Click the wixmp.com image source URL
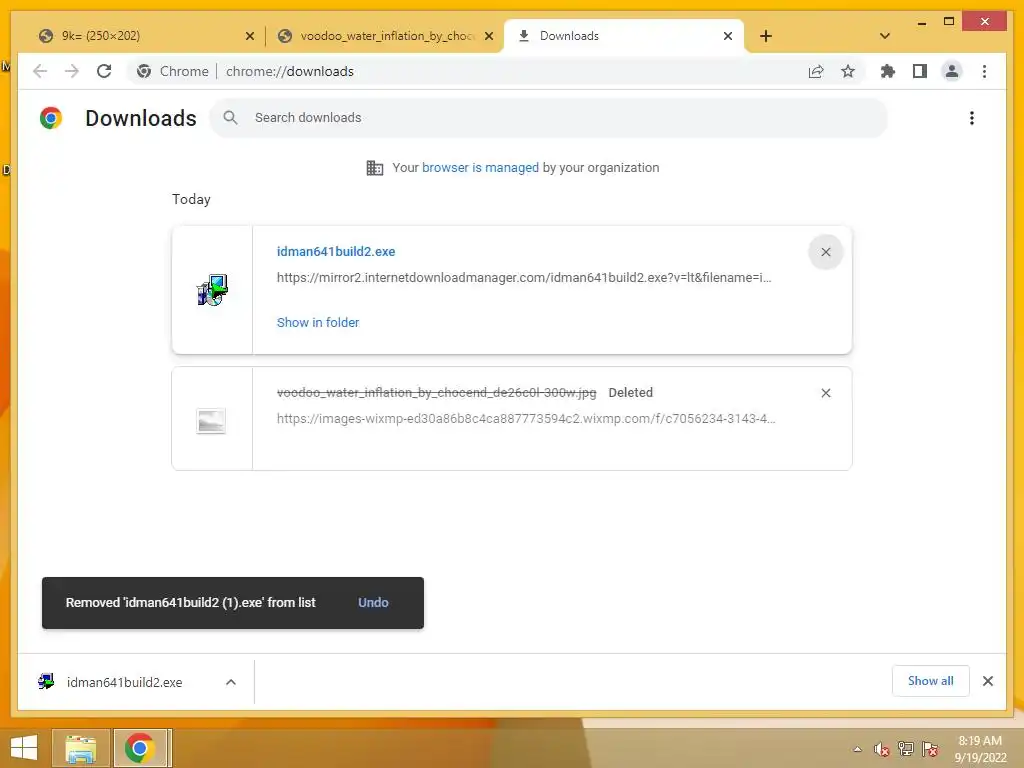The height and width of the screenshot is (768, 1024). coord(526,419)
